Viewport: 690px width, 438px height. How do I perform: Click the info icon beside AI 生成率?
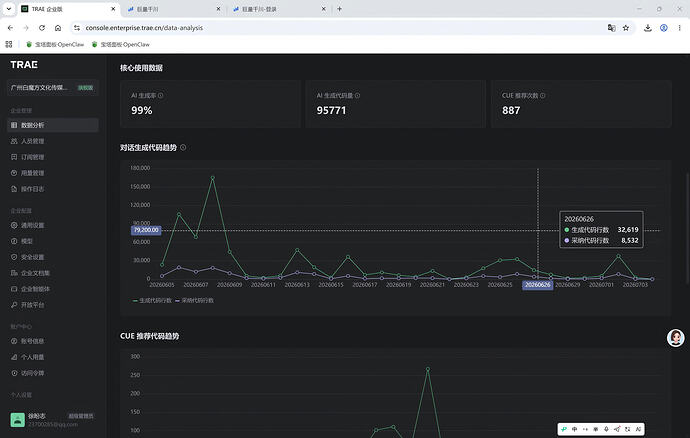pyautogui.click(x=161, y=96)
